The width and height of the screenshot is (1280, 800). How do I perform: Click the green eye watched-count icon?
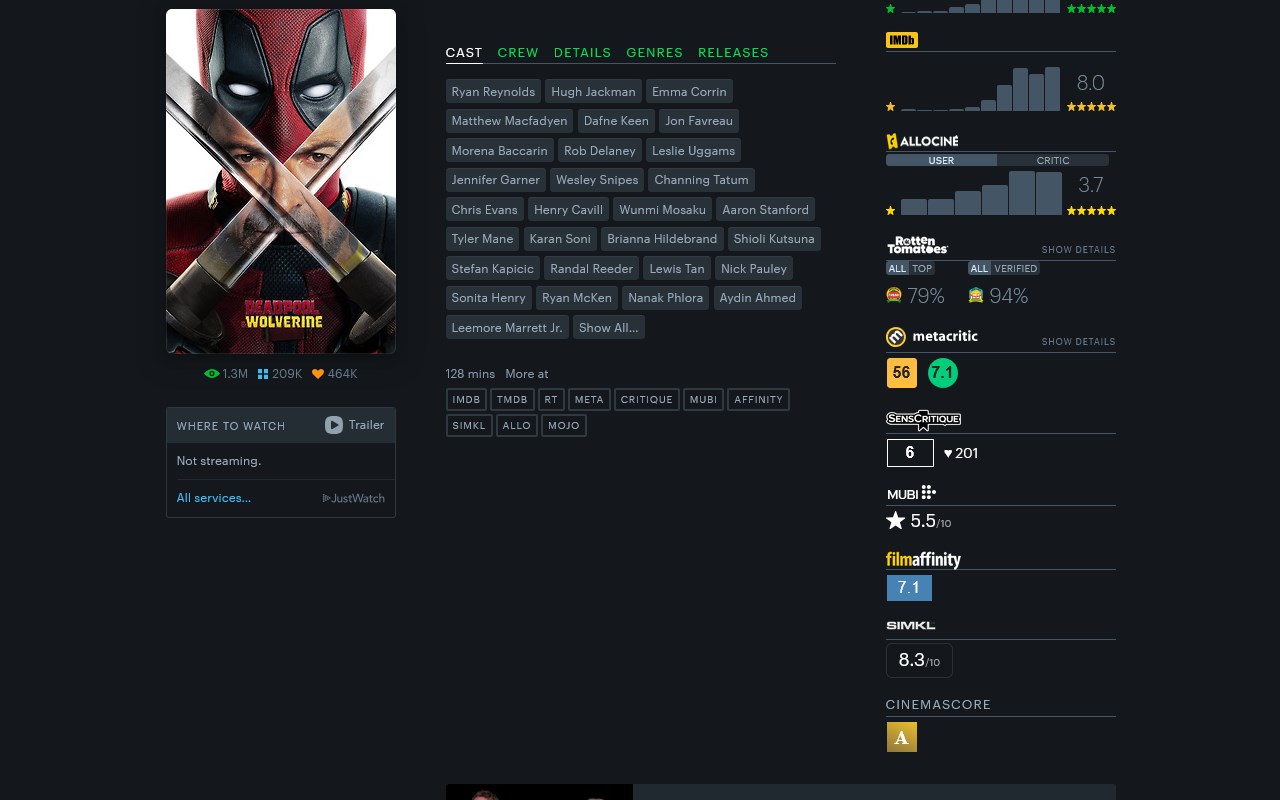pyautogui.click(x=211, y=373)
